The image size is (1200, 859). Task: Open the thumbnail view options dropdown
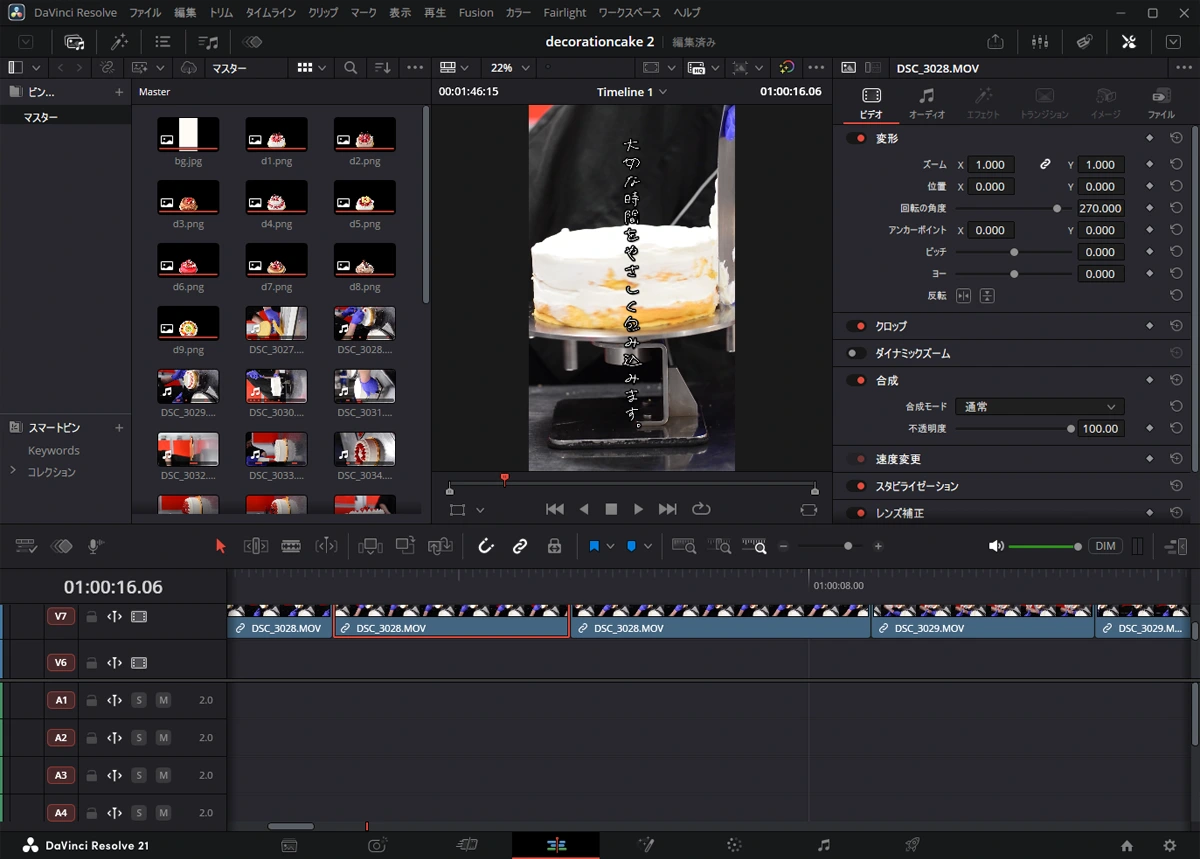coord(312,68)
